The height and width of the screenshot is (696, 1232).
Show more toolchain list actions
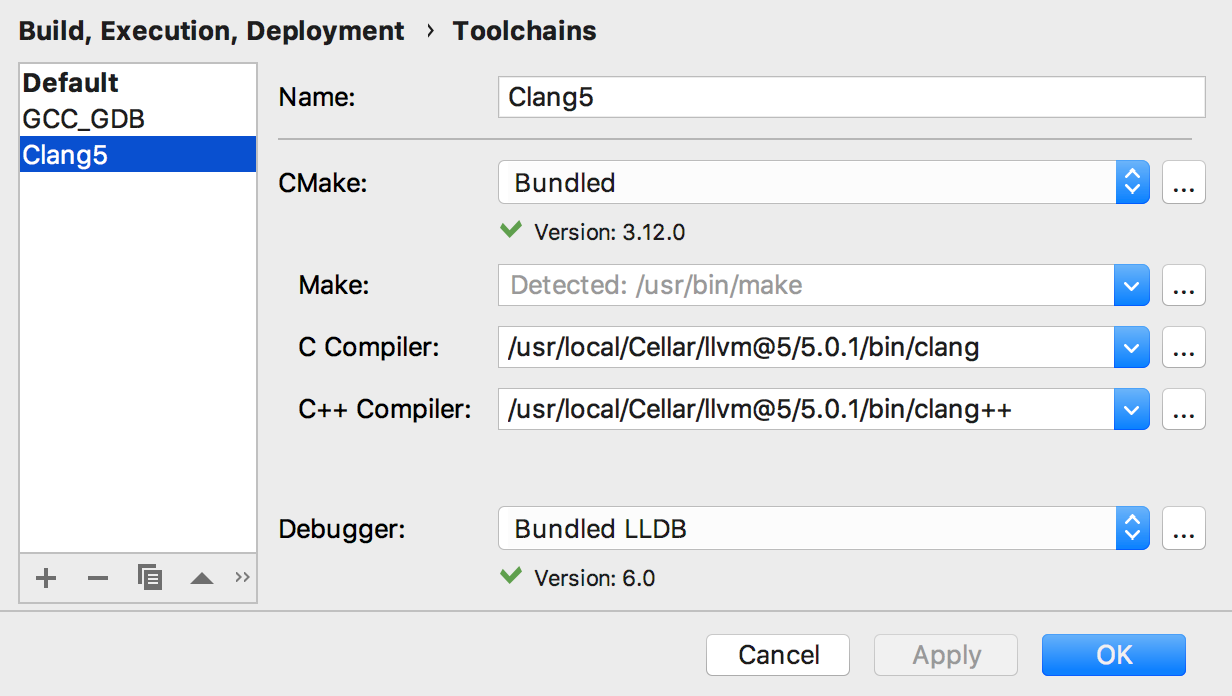(x=242, y=577)
